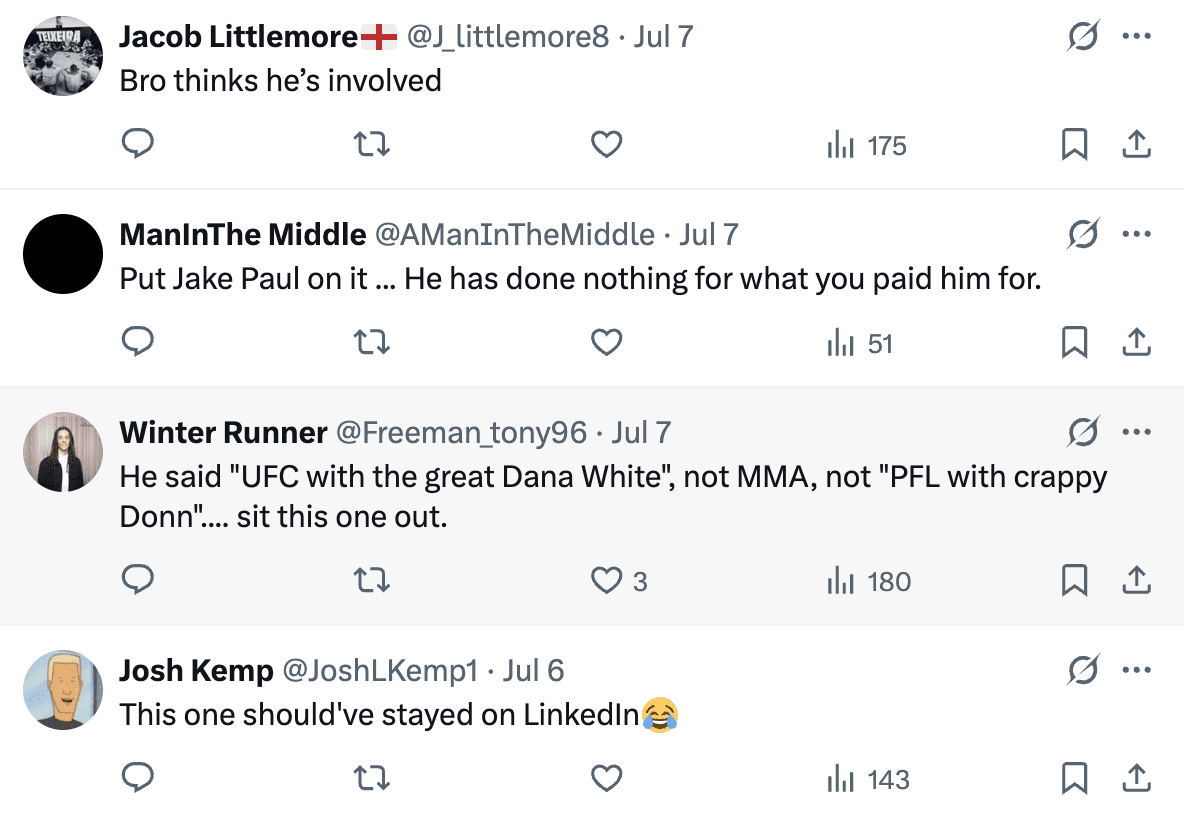
Task: Like Winter Runner's tweet with 3 likes
Action: [607, 581]
